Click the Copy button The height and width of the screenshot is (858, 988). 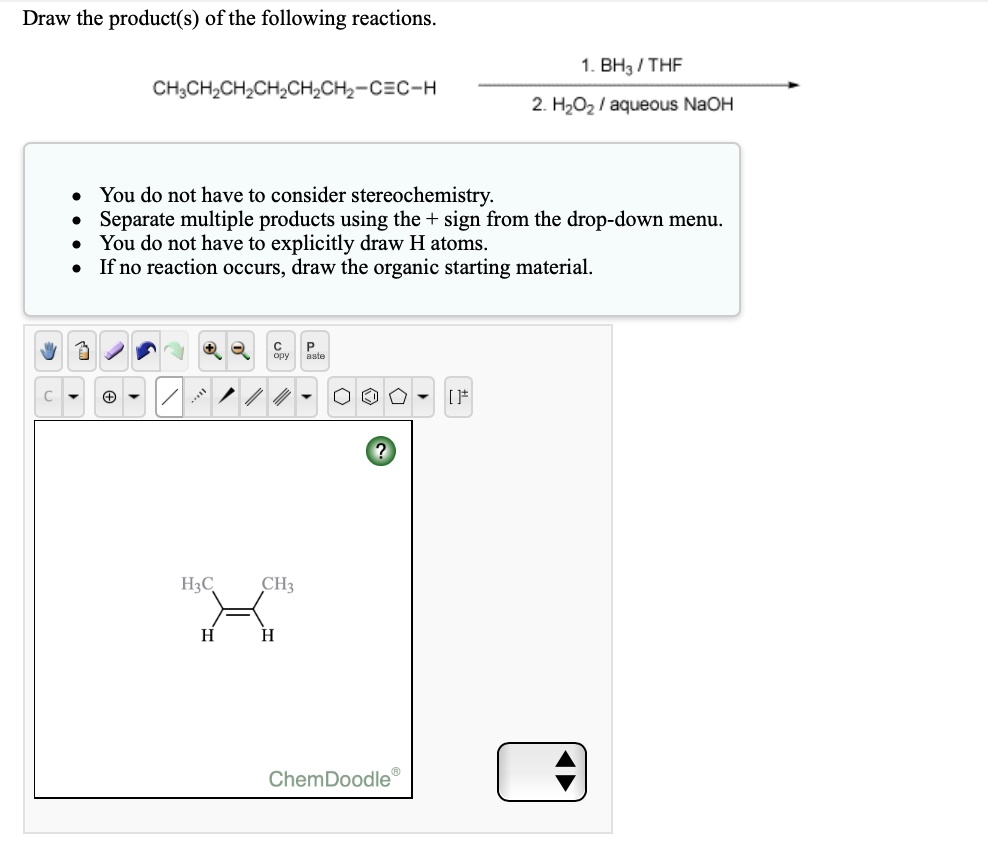pos(280,351)
